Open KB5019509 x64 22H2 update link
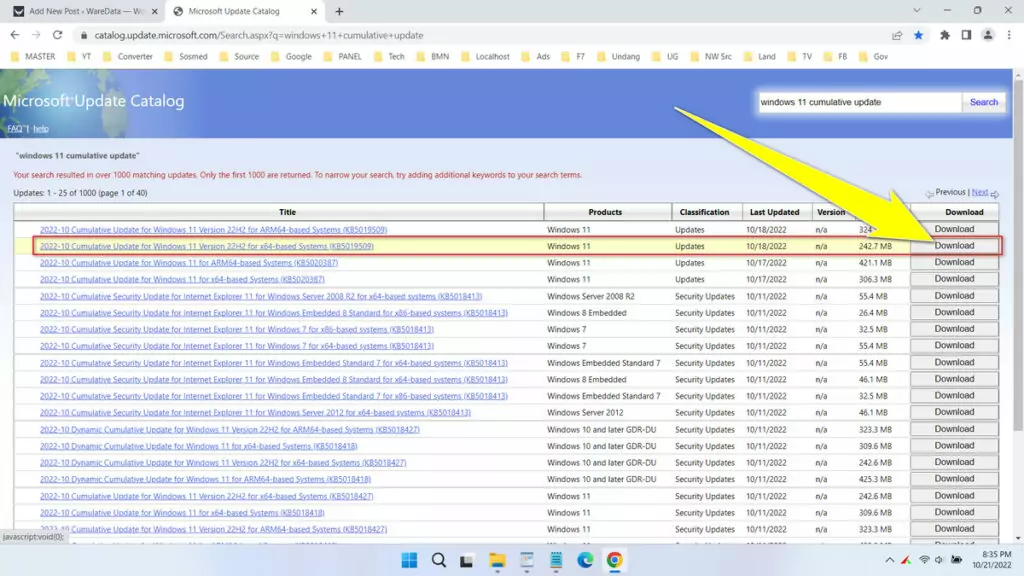This screenshot has width=1024, height=576. pos(206,246)
